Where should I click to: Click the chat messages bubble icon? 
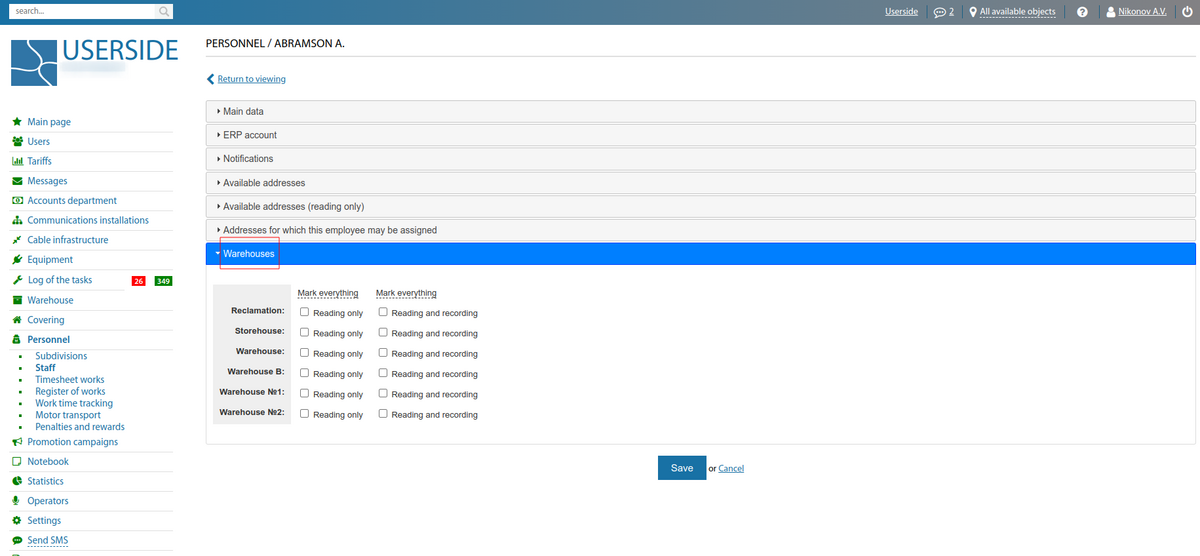[939, 12]
